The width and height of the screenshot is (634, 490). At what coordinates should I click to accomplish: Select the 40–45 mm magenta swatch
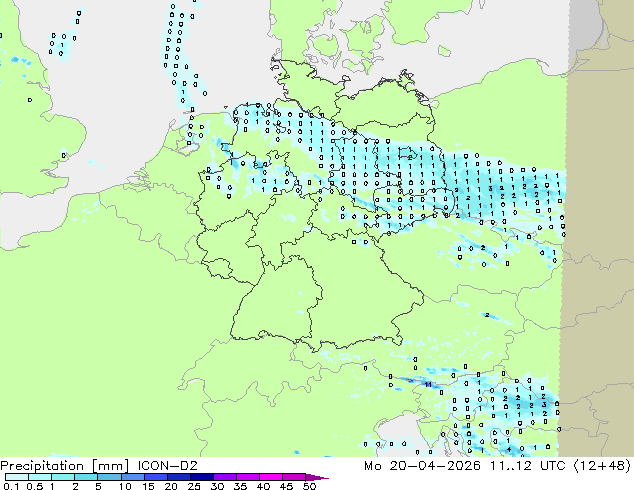click(x=271, y=477)
